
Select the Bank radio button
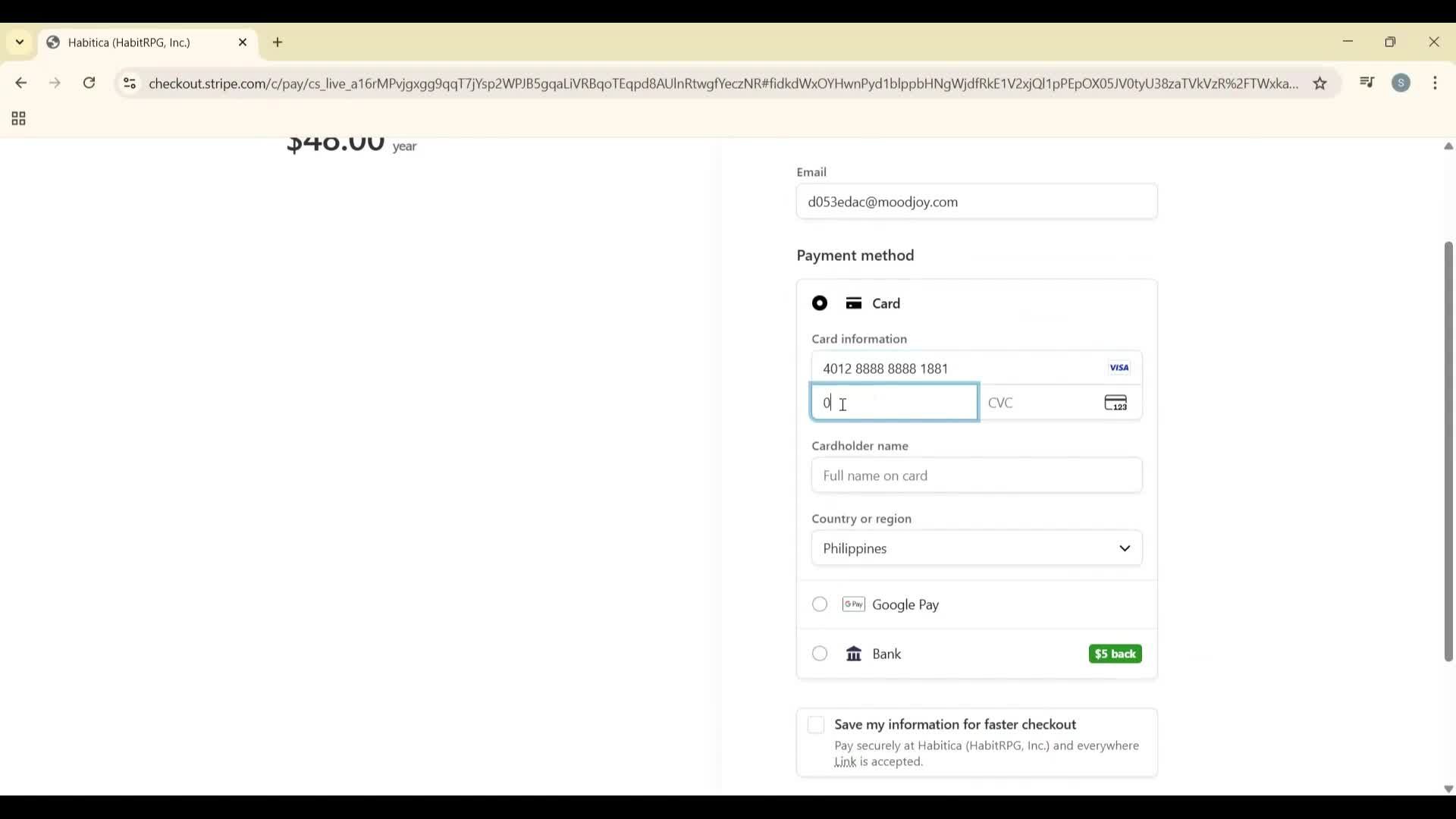pos(819,653)
